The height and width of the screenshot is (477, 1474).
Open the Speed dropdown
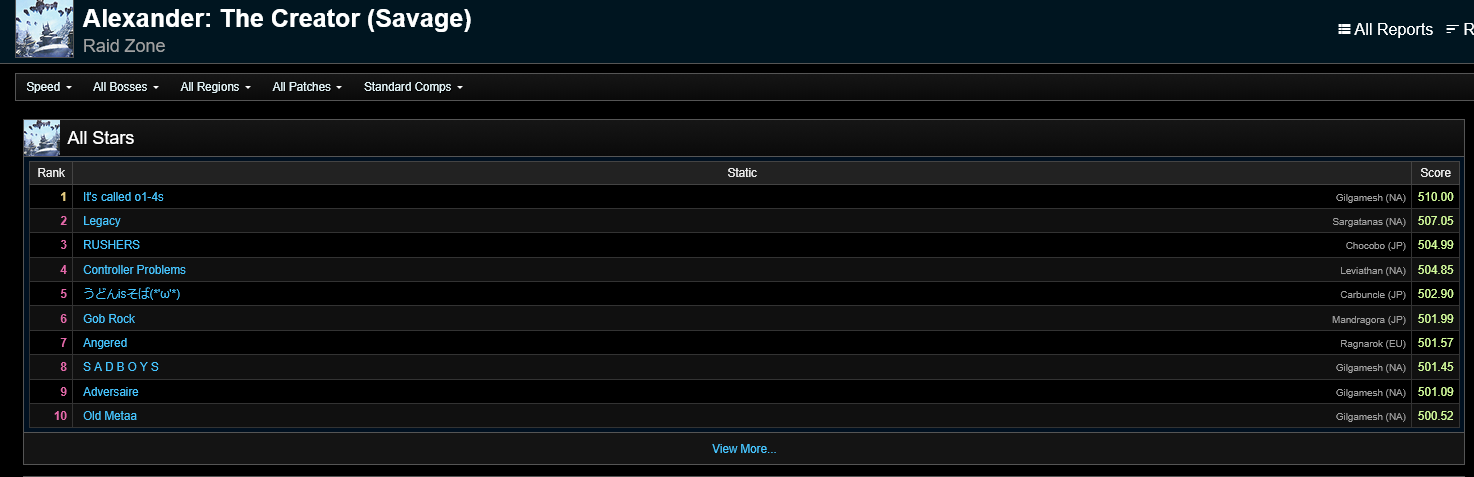(49, 87)
